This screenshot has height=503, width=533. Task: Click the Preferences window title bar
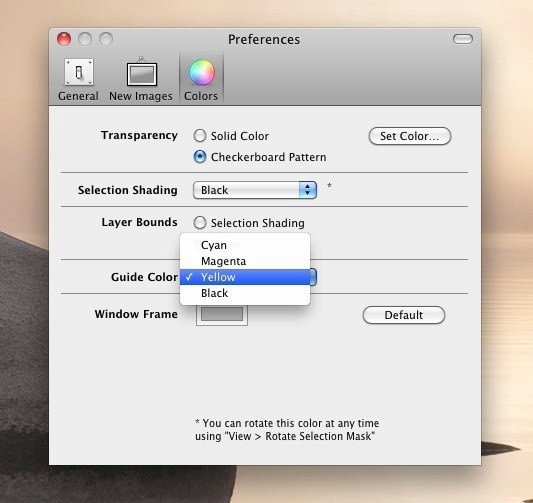264,39
